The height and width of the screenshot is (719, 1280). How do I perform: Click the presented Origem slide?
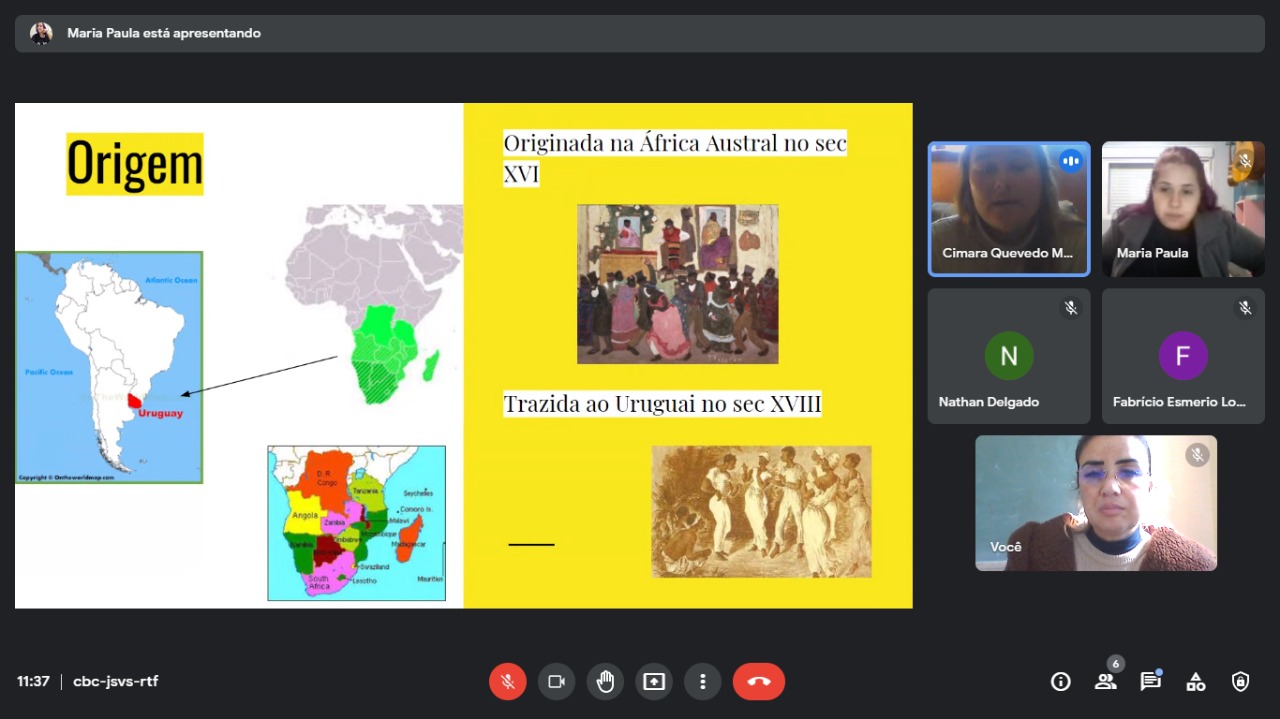[463, 355]
